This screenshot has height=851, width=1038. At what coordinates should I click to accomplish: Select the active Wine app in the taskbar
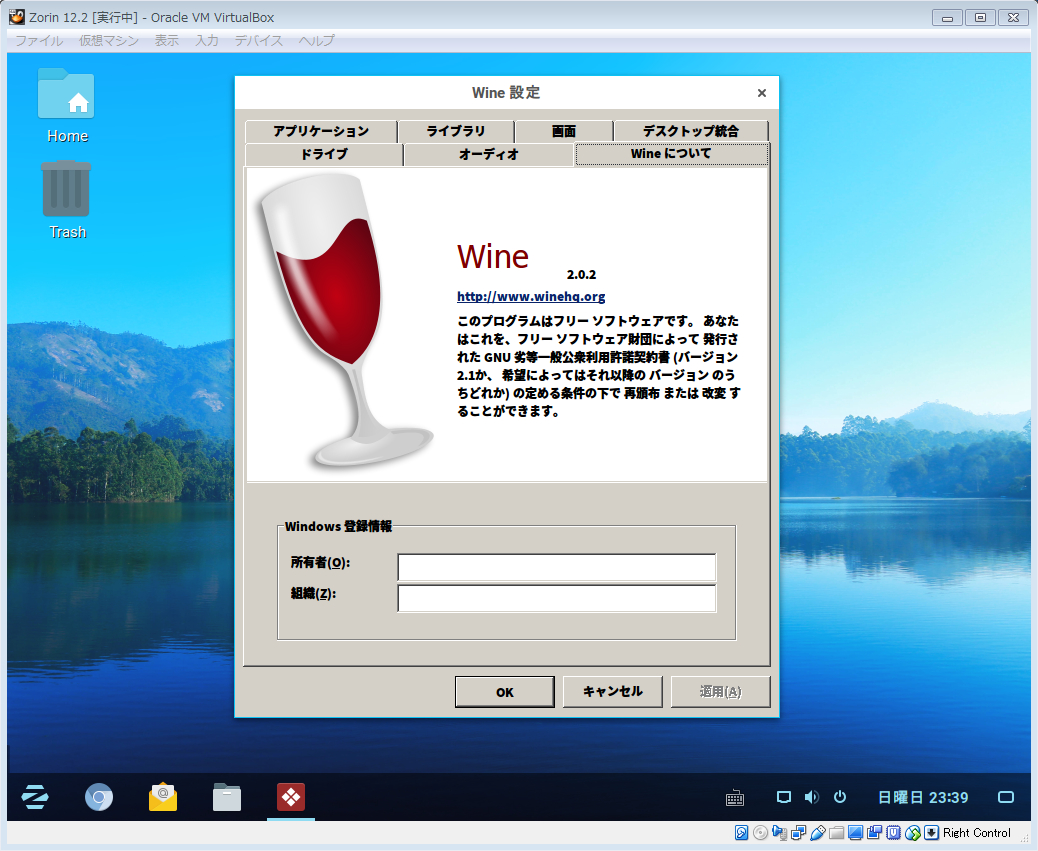click(290, 797)
